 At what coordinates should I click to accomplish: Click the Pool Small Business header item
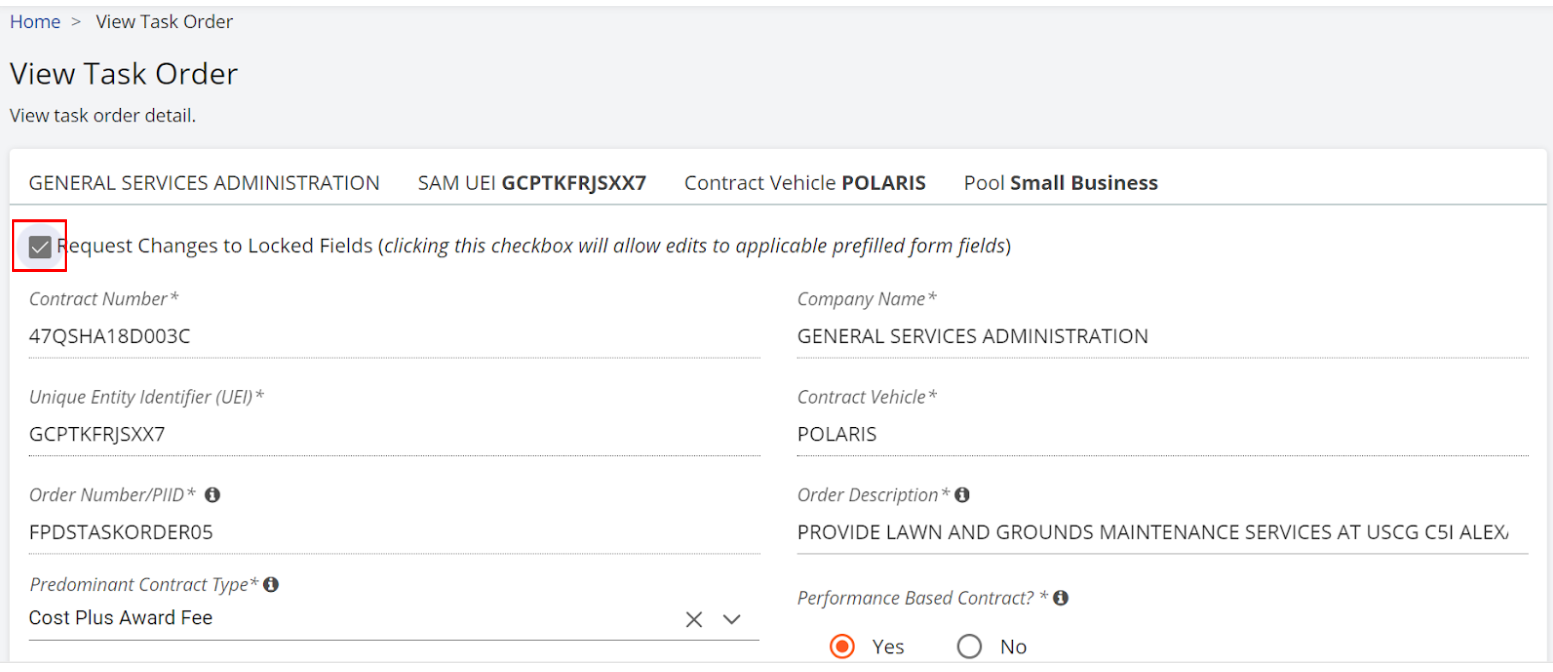[x=1060, y=182]
